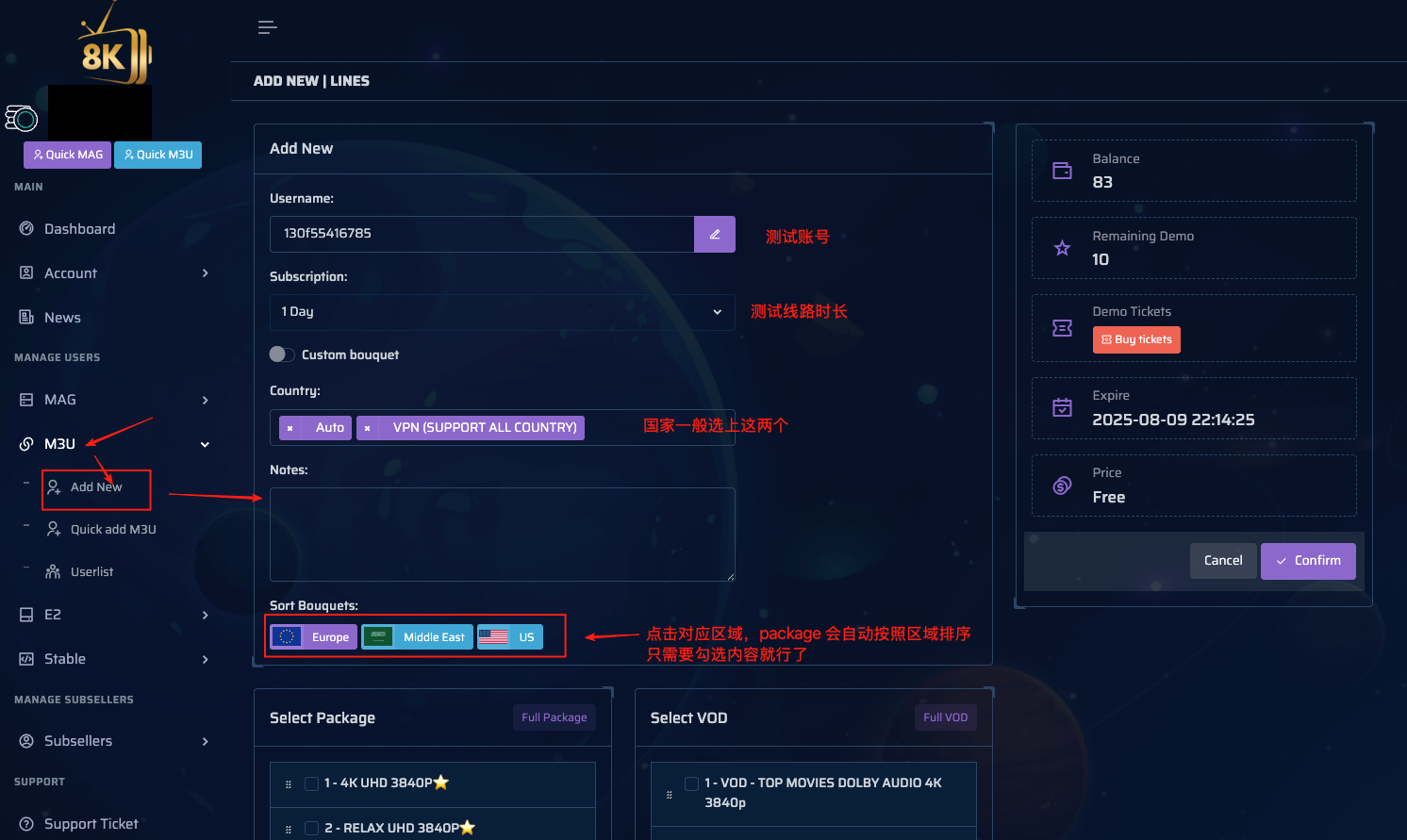1407x840 pixels.
Task: Click the Price coin icon
Action: pos(1062,486)
